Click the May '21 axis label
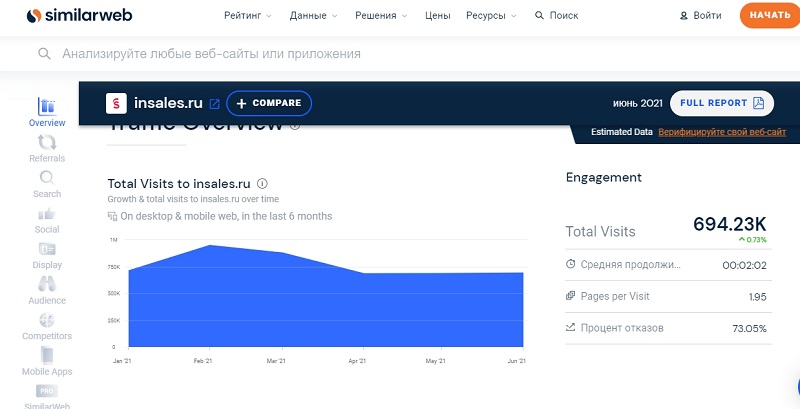Viewport: 800px width, 409px height. tap(435, 361)
